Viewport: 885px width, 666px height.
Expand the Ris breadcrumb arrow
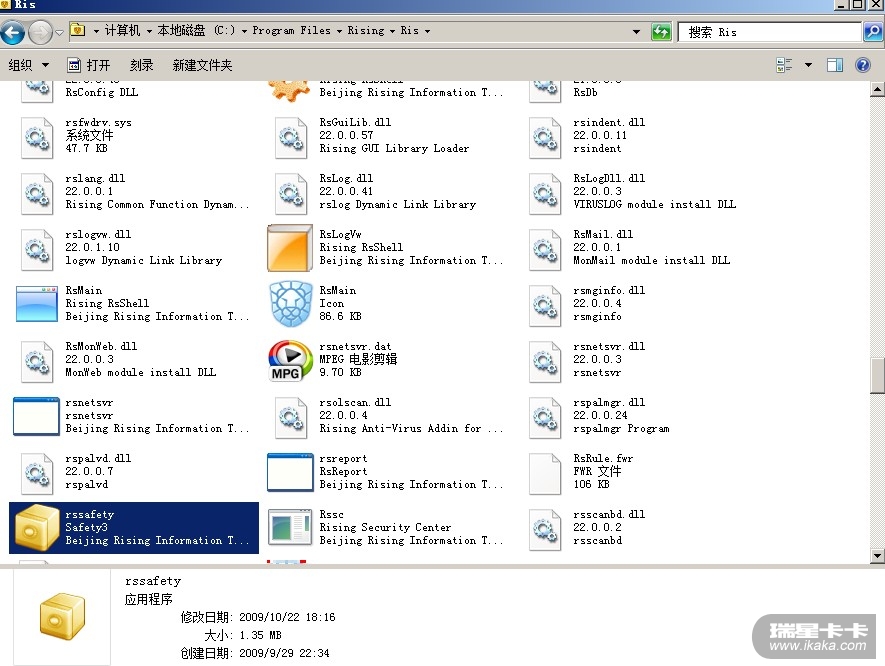point(427,31)
